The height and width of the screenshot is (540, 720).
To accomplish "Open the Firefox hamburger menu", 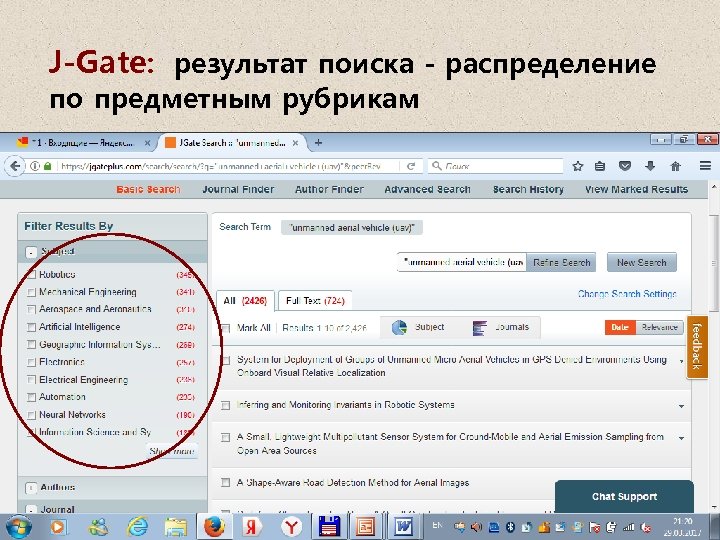I will click(705, 166).
